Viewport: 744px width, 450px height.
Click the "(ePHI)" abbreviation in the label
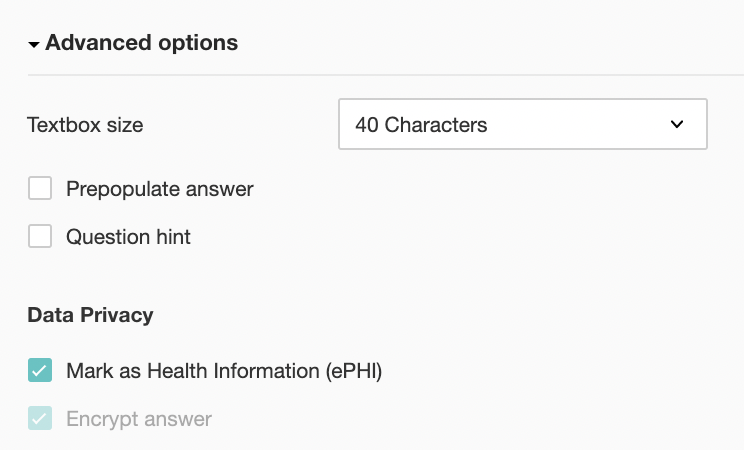(354, 371)
